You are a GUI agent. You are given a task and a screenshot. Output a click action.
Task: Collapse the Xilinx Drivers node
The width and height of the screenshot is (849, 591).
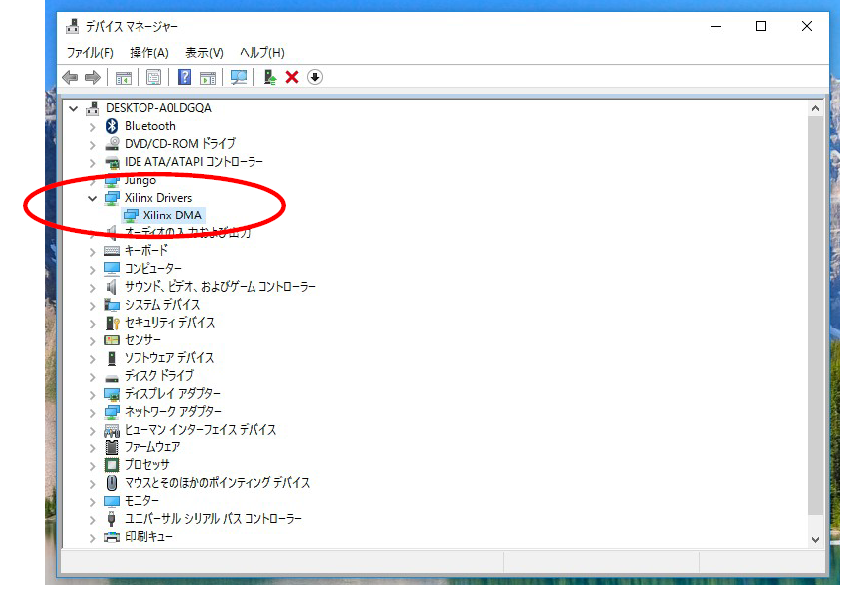point(93,199)
